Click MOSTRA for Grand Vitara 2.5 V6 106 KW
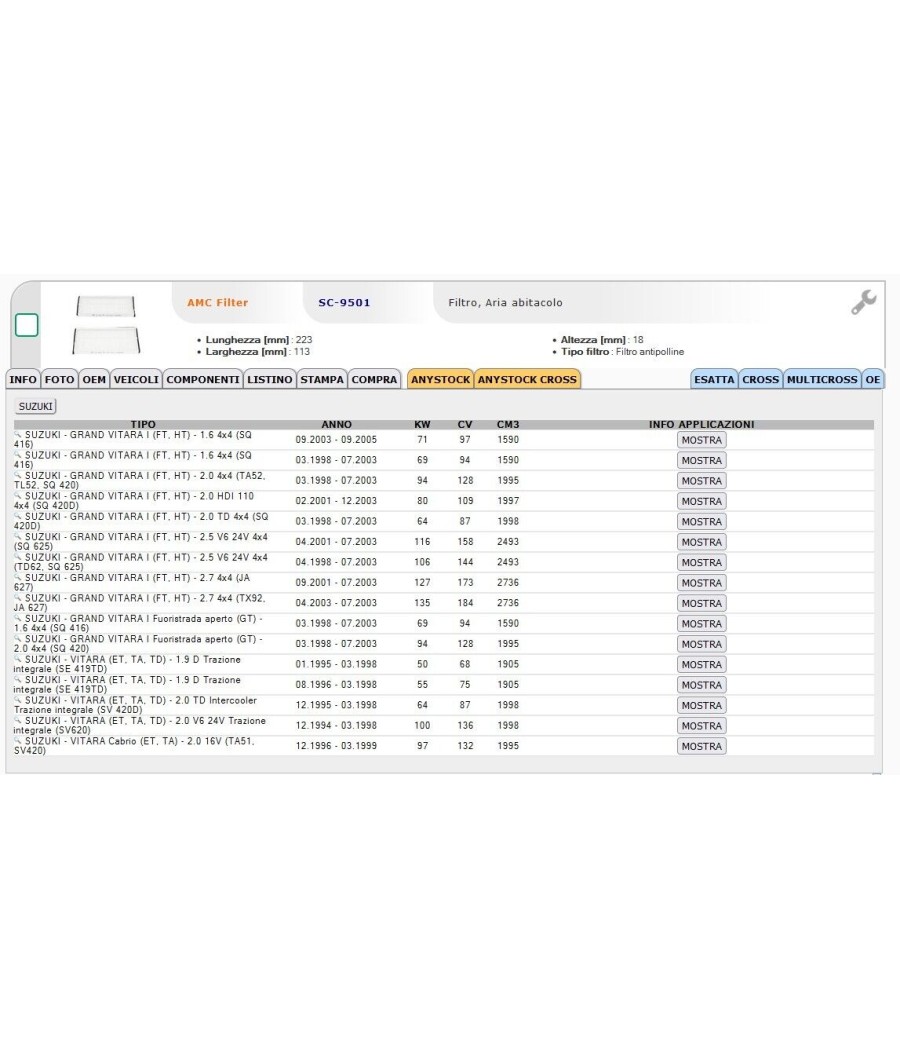The width and height of the screenshot is (900, 1050). click(702, 562)
